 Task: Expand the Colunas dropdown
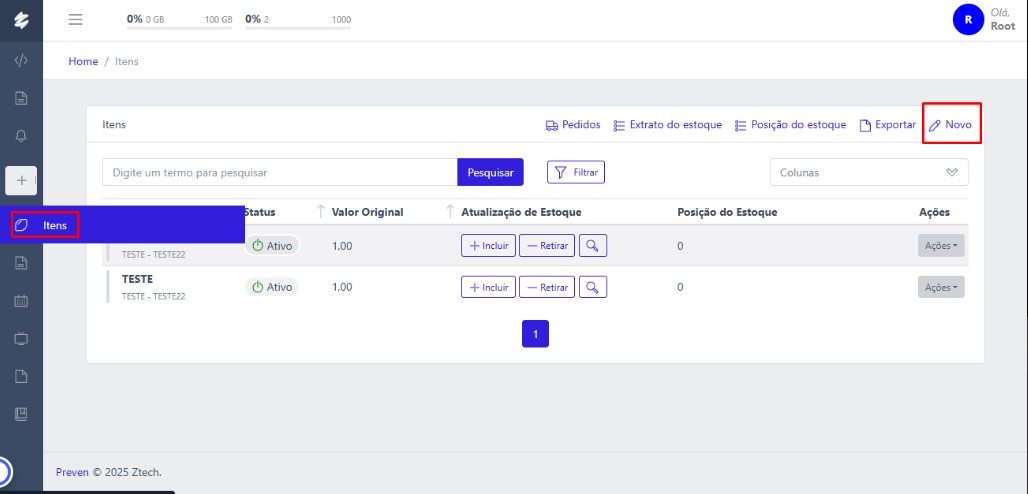coord(868,172)
